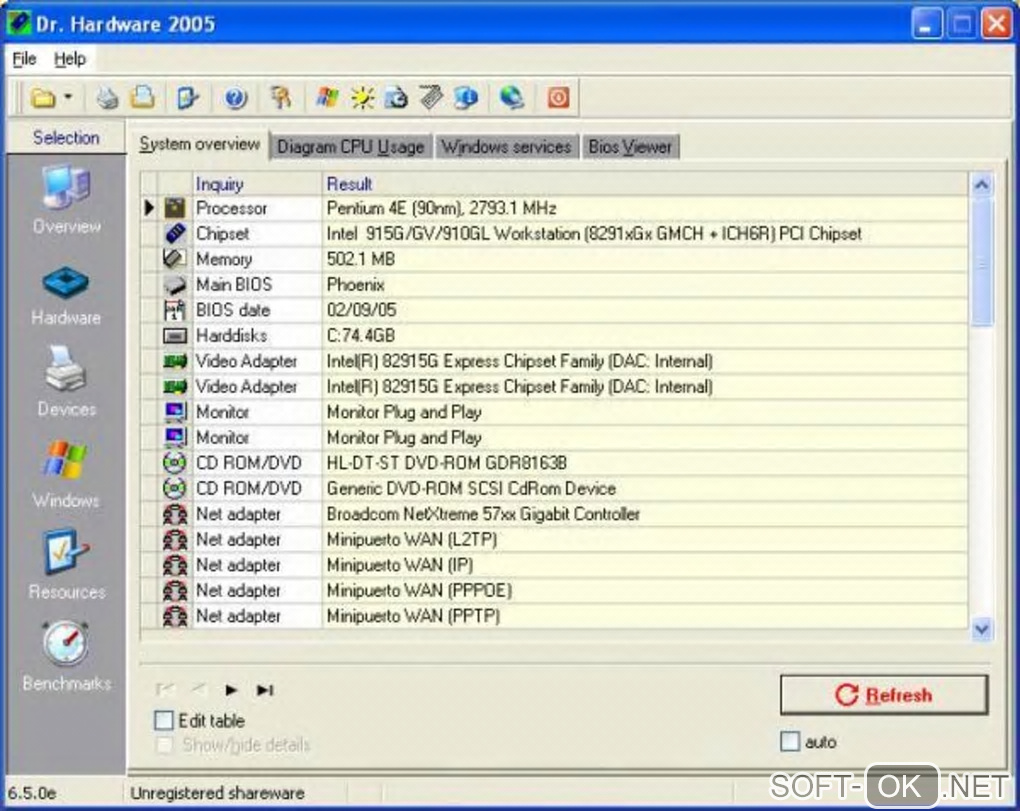Toggle the Show/hide details checkbox
1020x811 pixels.
pyautogui.click(x=164, y=745)
